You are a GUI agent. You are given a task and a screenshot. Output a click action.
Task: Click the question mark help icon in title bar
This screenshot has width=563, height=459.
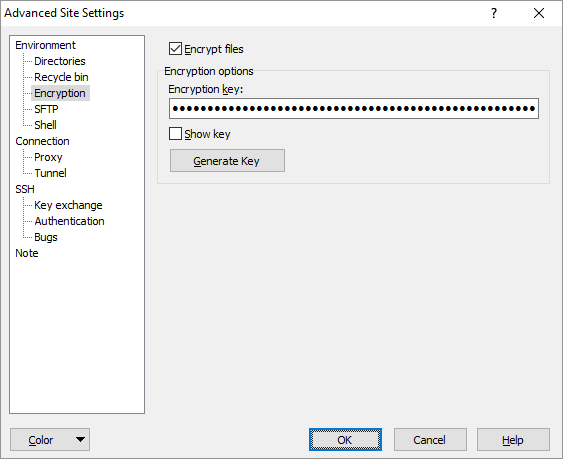coord(494,13)
